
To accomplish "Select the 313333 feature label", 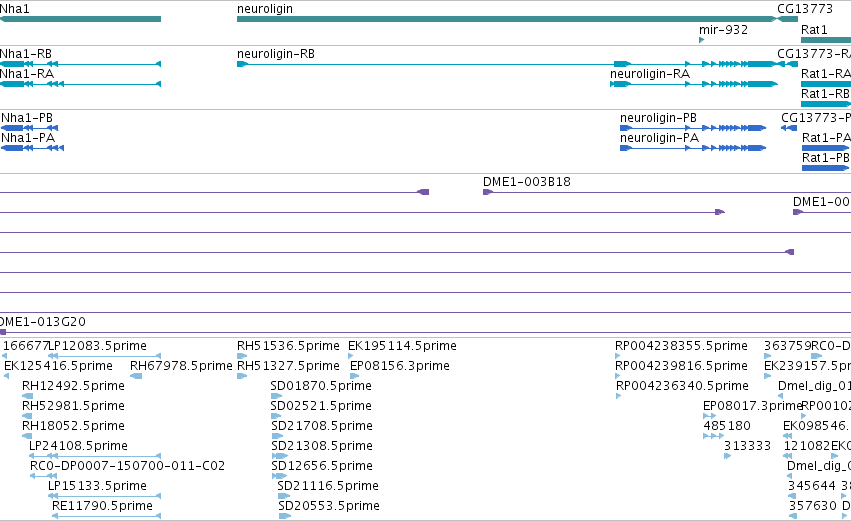I will coord(747,446).
